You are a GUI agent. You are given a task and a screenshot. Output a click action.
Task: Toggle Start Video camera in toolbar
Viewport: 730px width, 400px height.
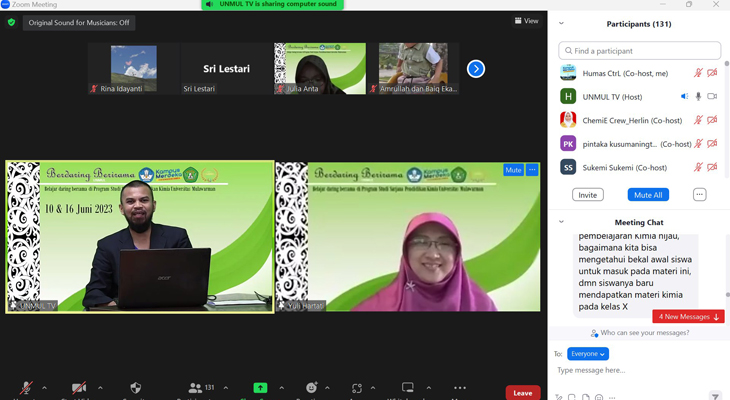pos(79,388)
